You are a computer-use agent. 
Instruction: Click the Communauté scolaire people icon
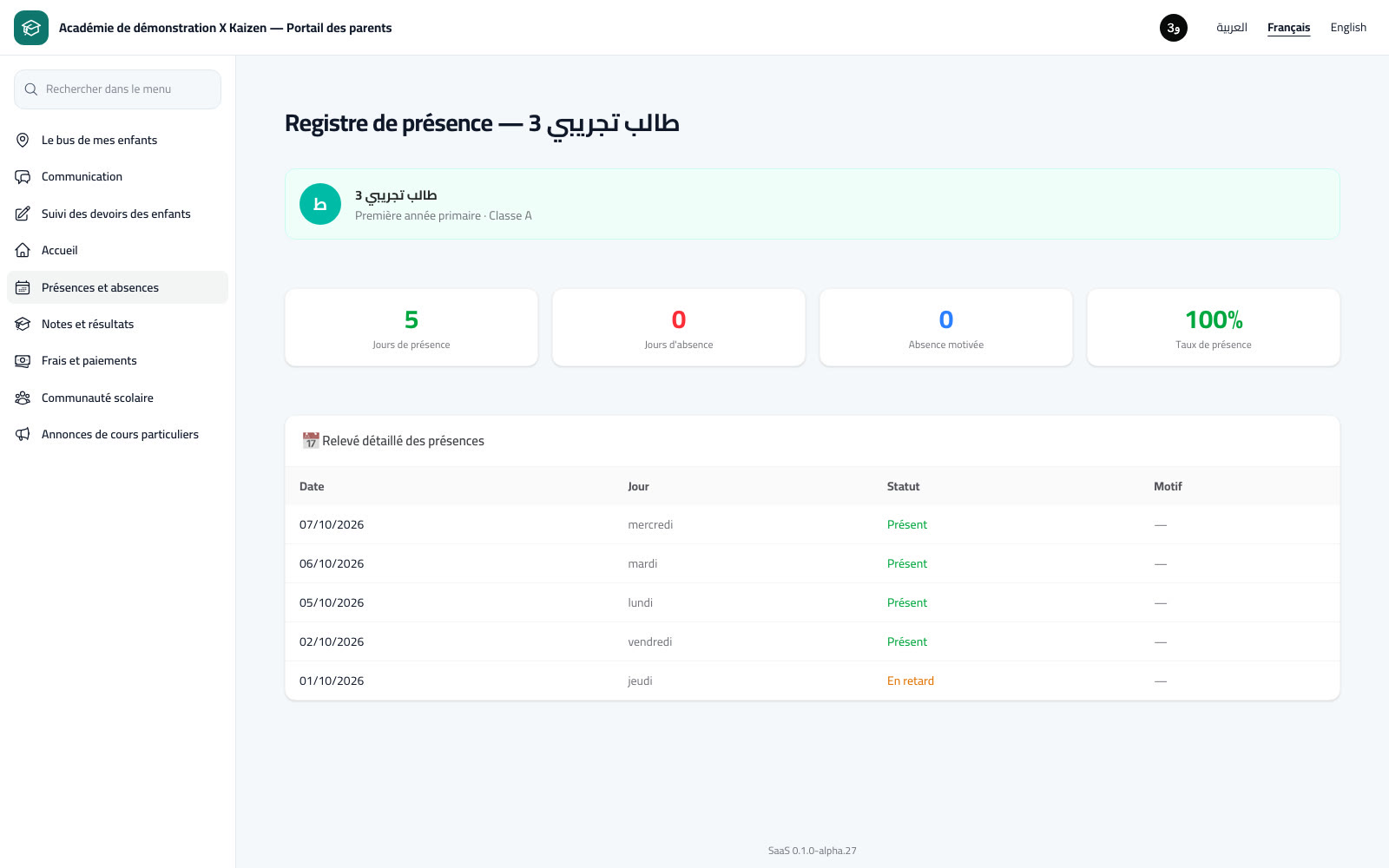pyautogui.click(x=23, y=398)
